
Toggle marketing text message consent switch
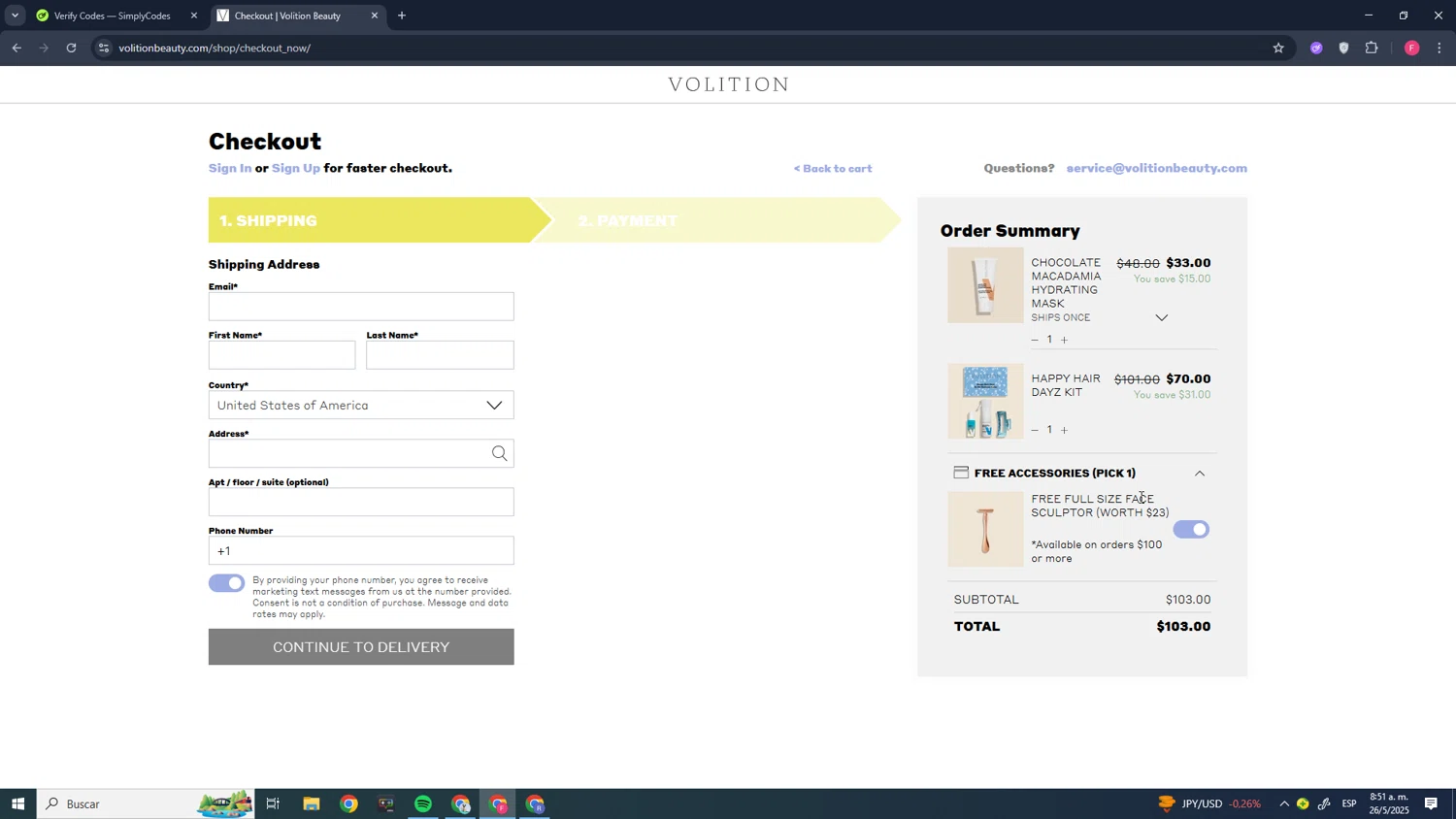pyautogui.click(x=227, y=583)
